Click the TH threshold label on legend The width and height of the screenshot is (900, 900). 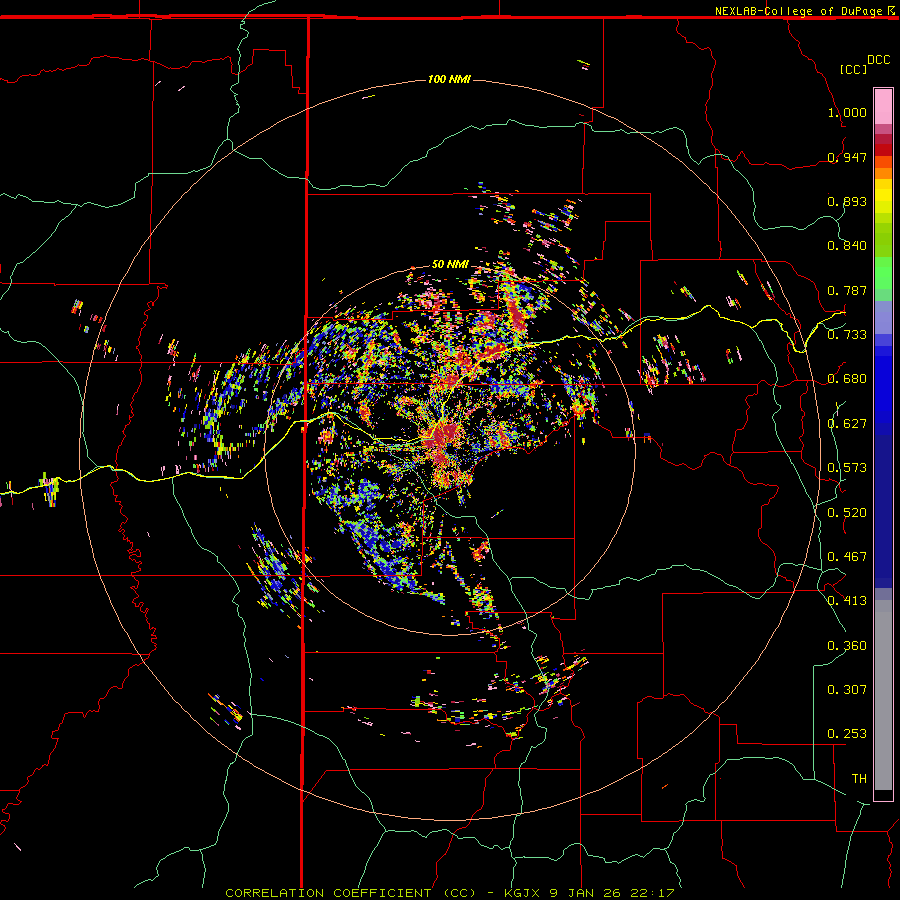tap(859, 779)
